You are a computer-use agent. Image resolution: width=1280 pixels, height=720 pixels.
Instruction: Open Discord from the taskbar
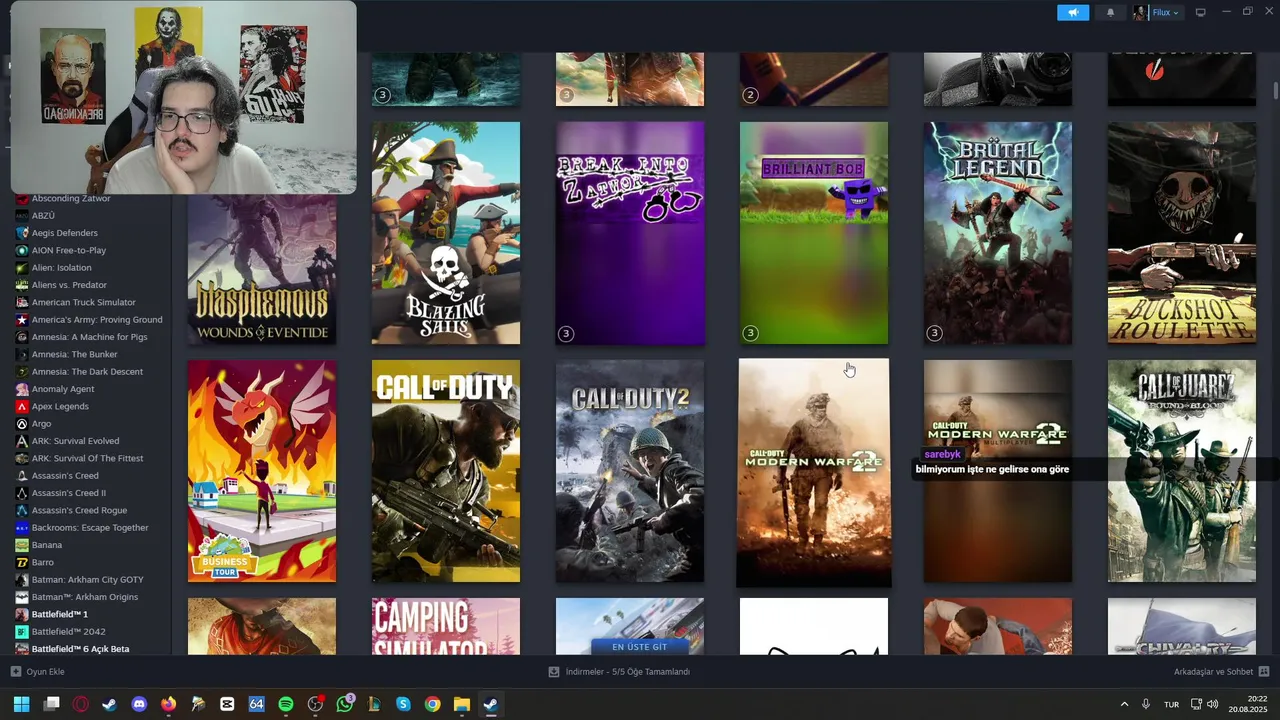pos(139,704)
